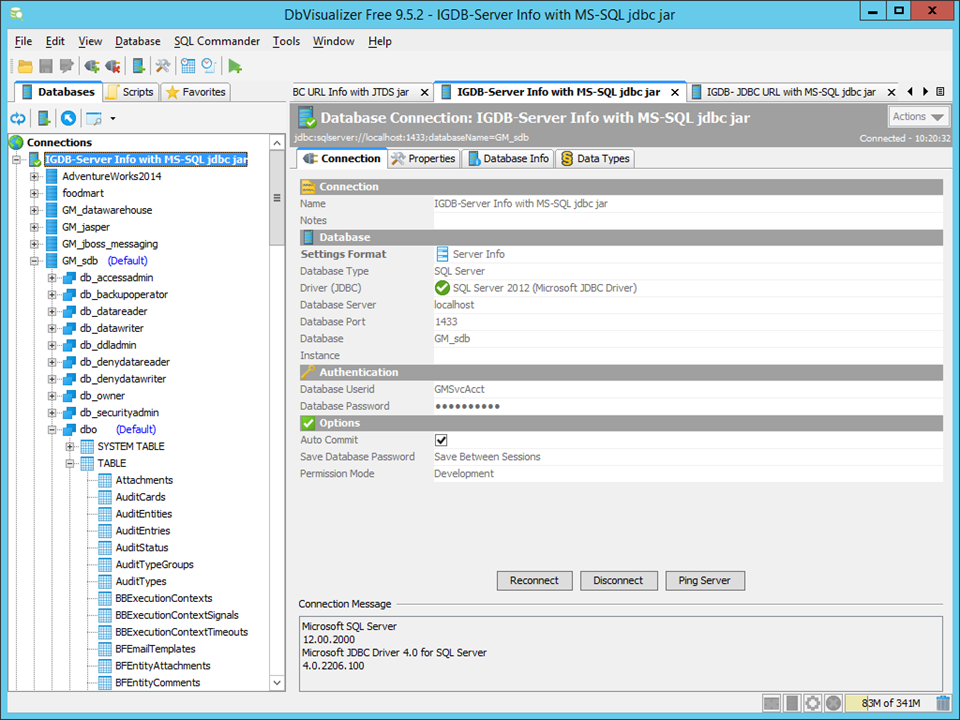Open the dropdown arrow beside the tree magnifier icon
Viewport: 960px width, 720px height.
113,119
